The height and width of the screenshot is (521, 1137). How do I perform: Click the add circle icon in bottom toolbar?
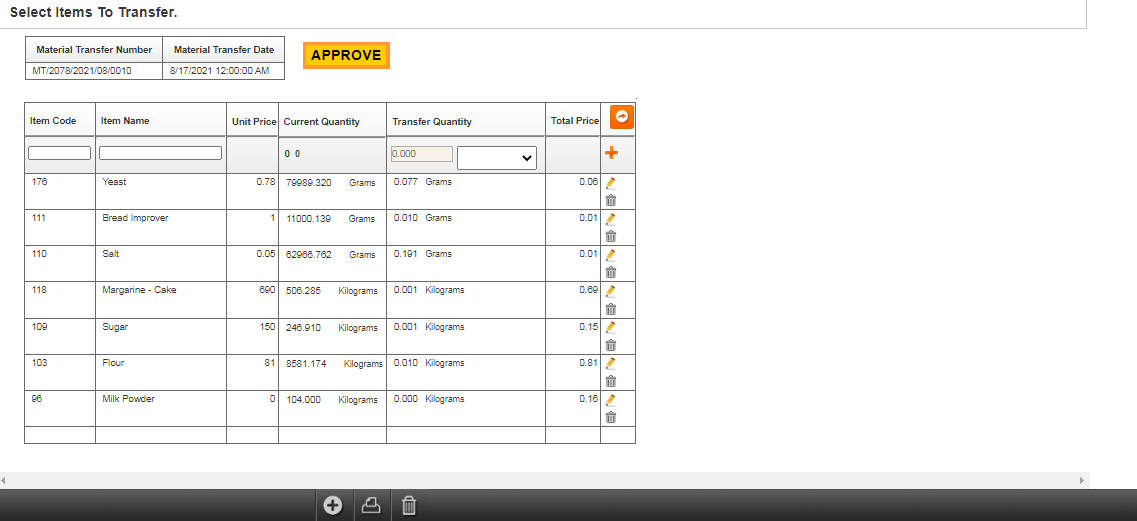pos(333,506)
